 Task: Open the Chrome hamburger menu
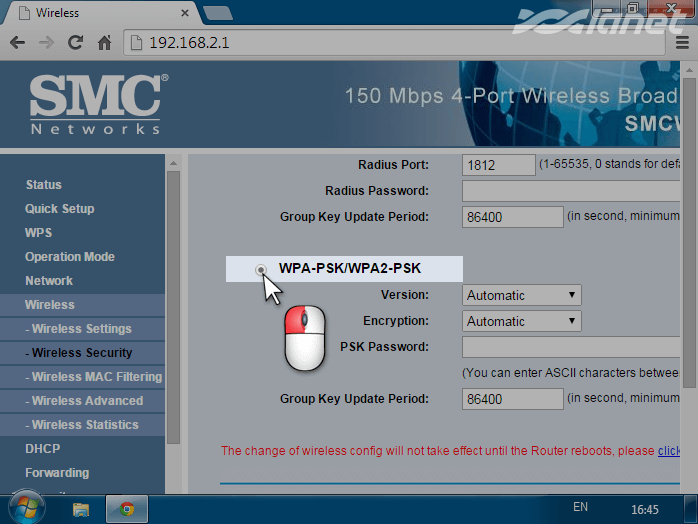click(682, 43)
